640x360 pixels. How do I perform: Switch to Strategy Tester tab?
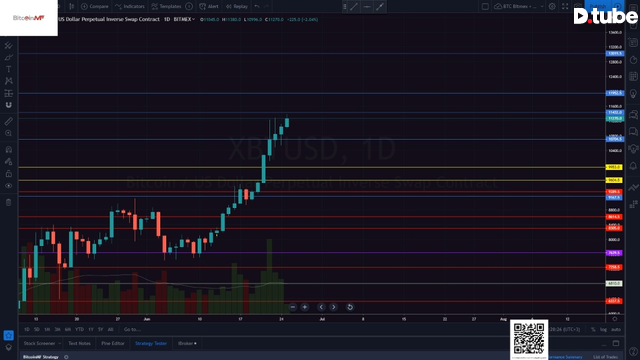(x=151, y=343)
